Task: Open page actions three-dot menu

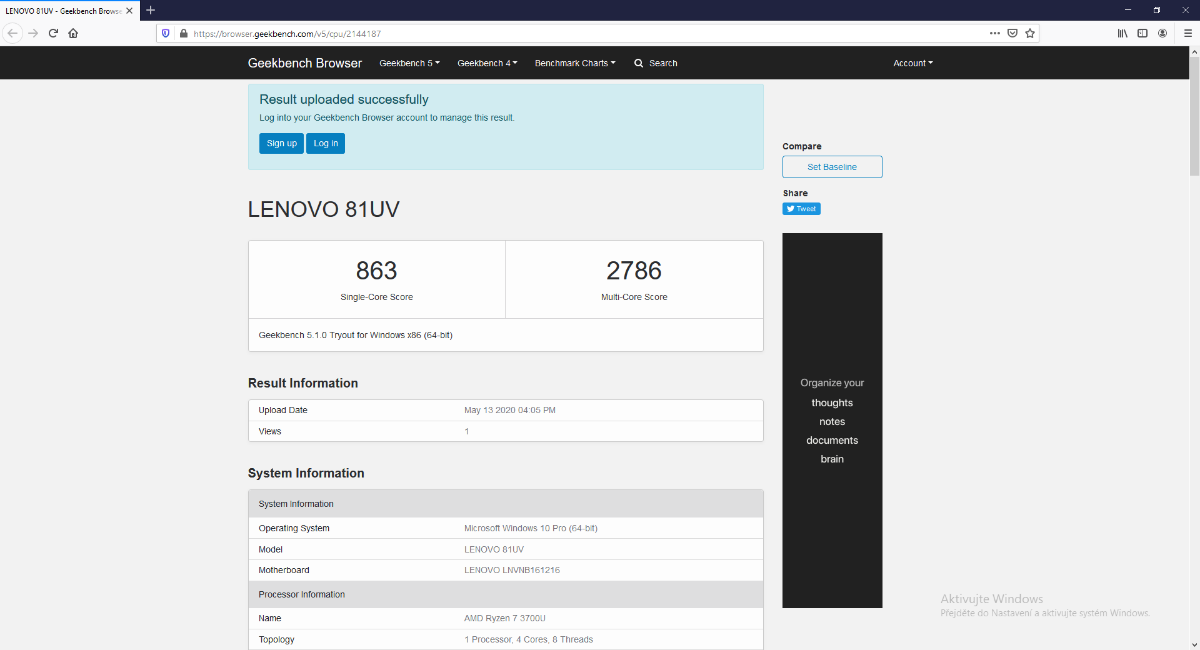Action: pos(994,33)
